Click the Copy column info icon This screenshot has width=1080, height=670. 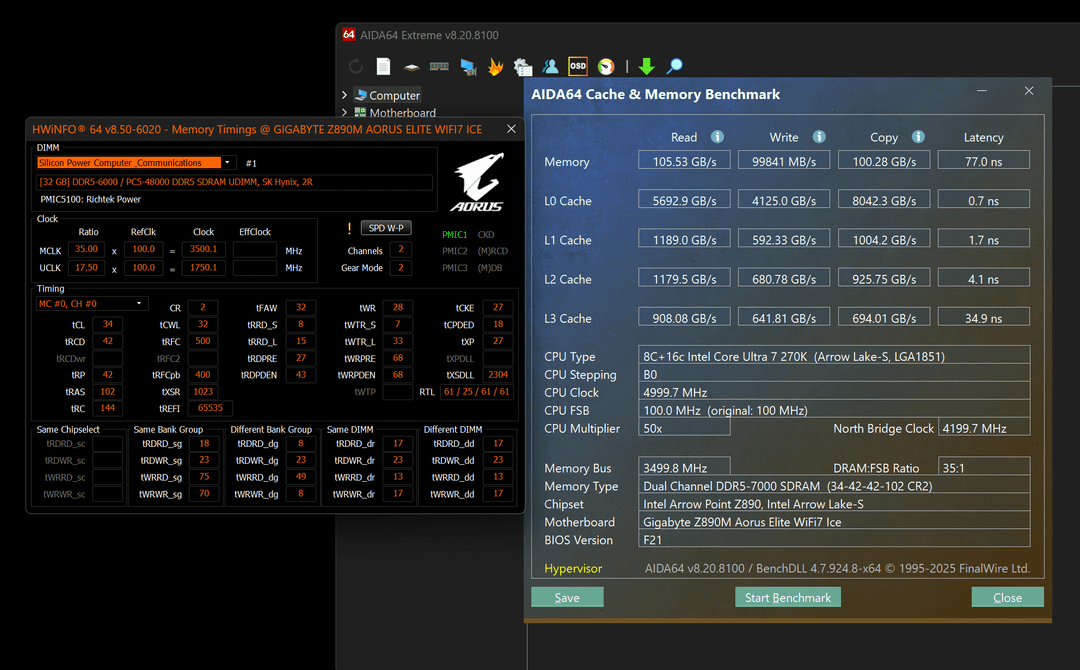click(x=918, y=136)
